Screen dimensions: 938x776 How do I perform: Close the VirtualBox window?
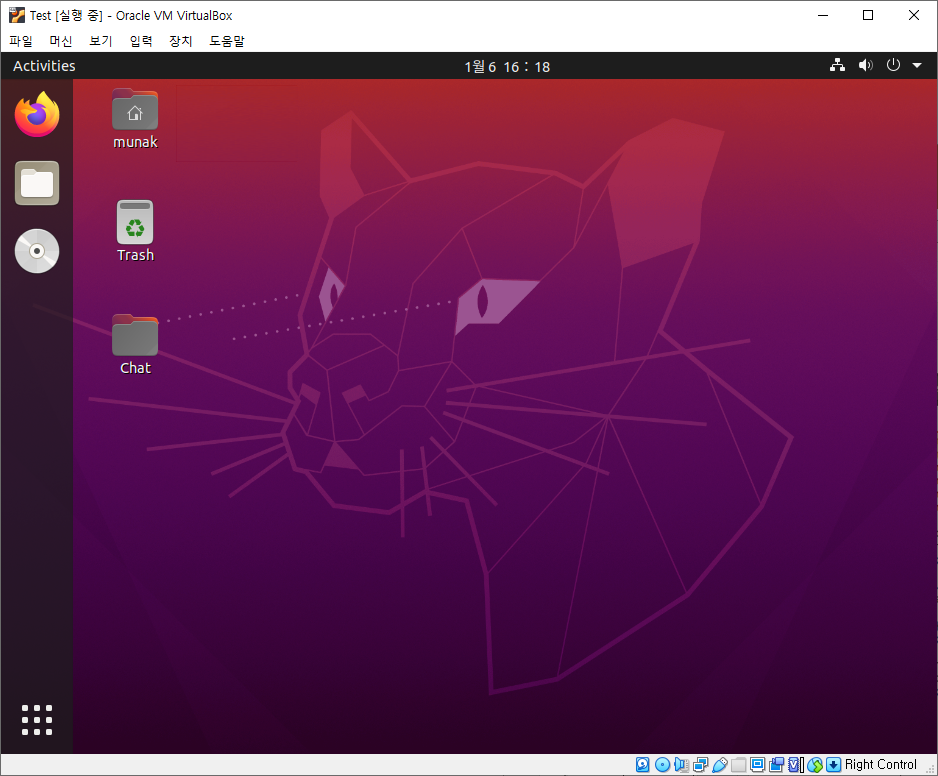(x=913, y=15)
